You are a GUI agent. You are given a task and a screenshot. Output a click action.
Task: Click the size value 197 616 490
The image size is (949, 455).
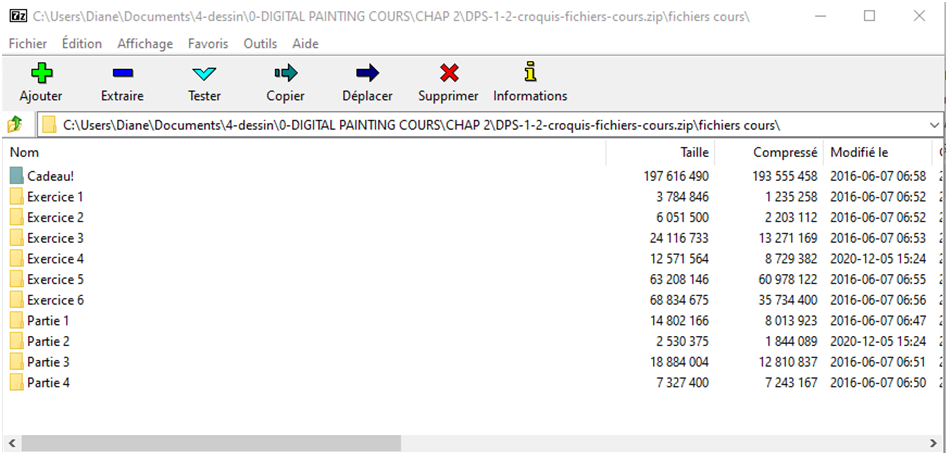coord(676,176)
